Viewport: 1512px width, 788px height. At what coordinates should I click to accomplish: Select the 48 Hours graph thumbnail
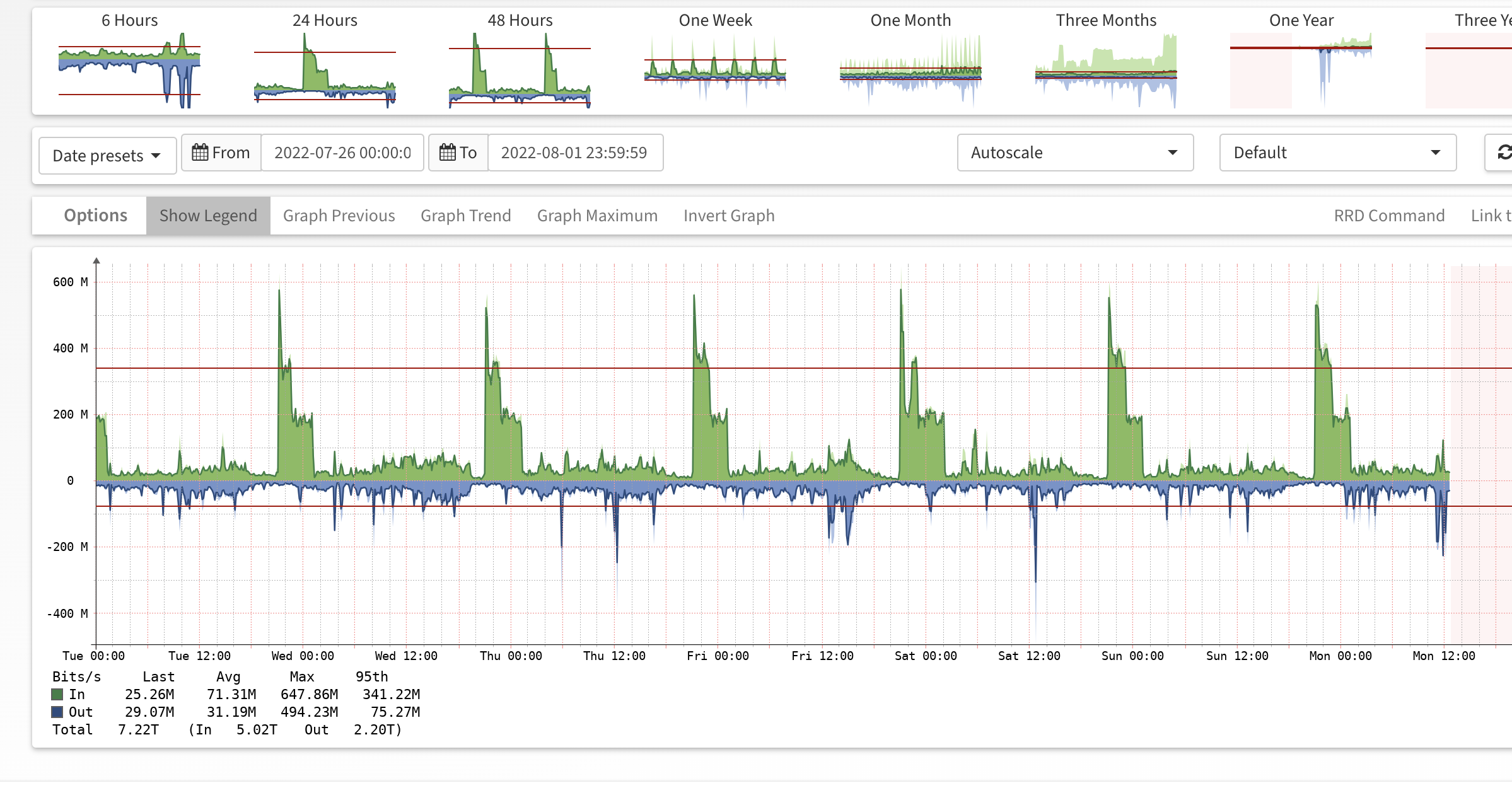[520, 70]
